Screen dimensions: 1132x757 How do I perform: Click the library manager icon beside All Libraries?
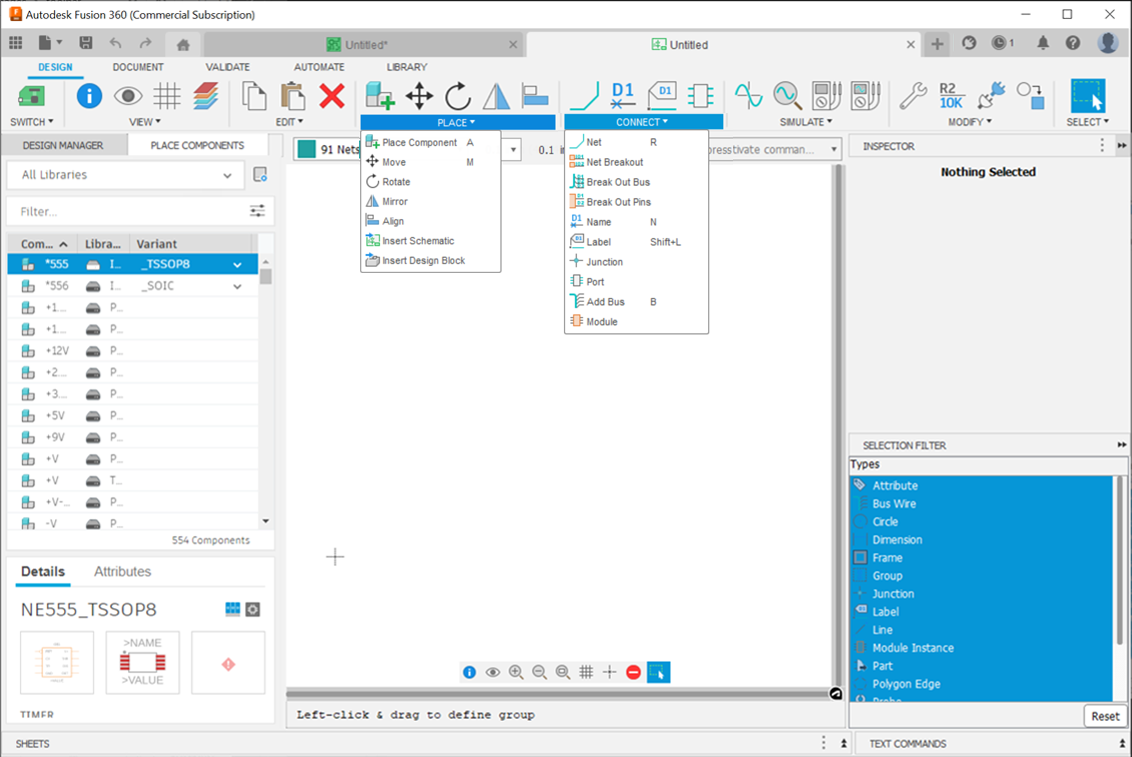click(x=260, y=175)
